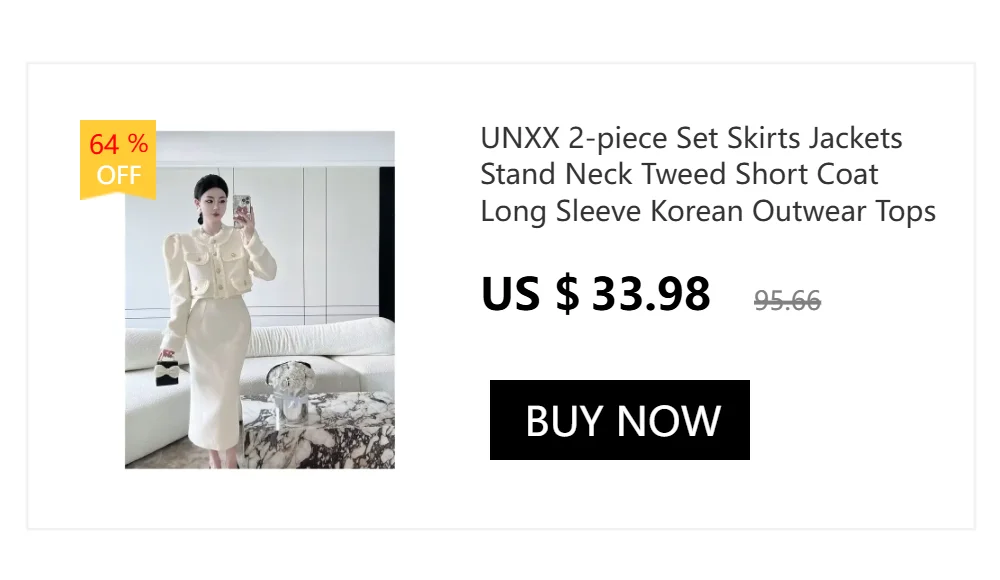Open the UNXX 2-piece Set Skirts Jackets title

tap(691, 138)
